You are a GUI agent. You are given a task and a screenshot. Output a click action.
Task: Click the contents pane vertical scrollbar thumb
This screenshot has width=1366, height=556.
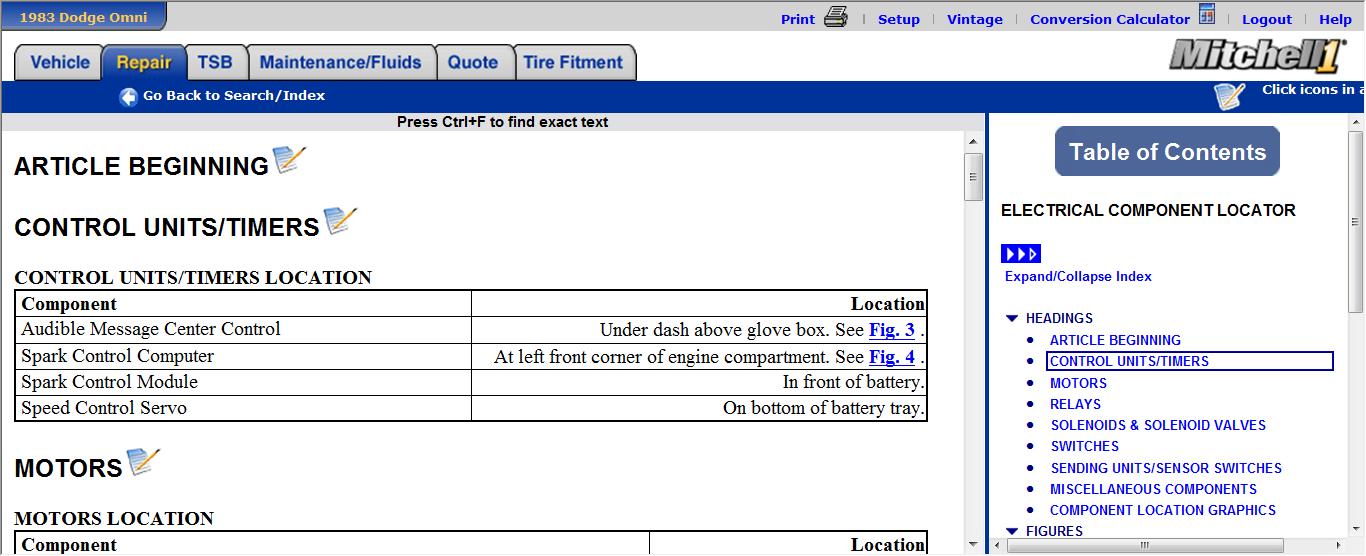pos(1356,222)
